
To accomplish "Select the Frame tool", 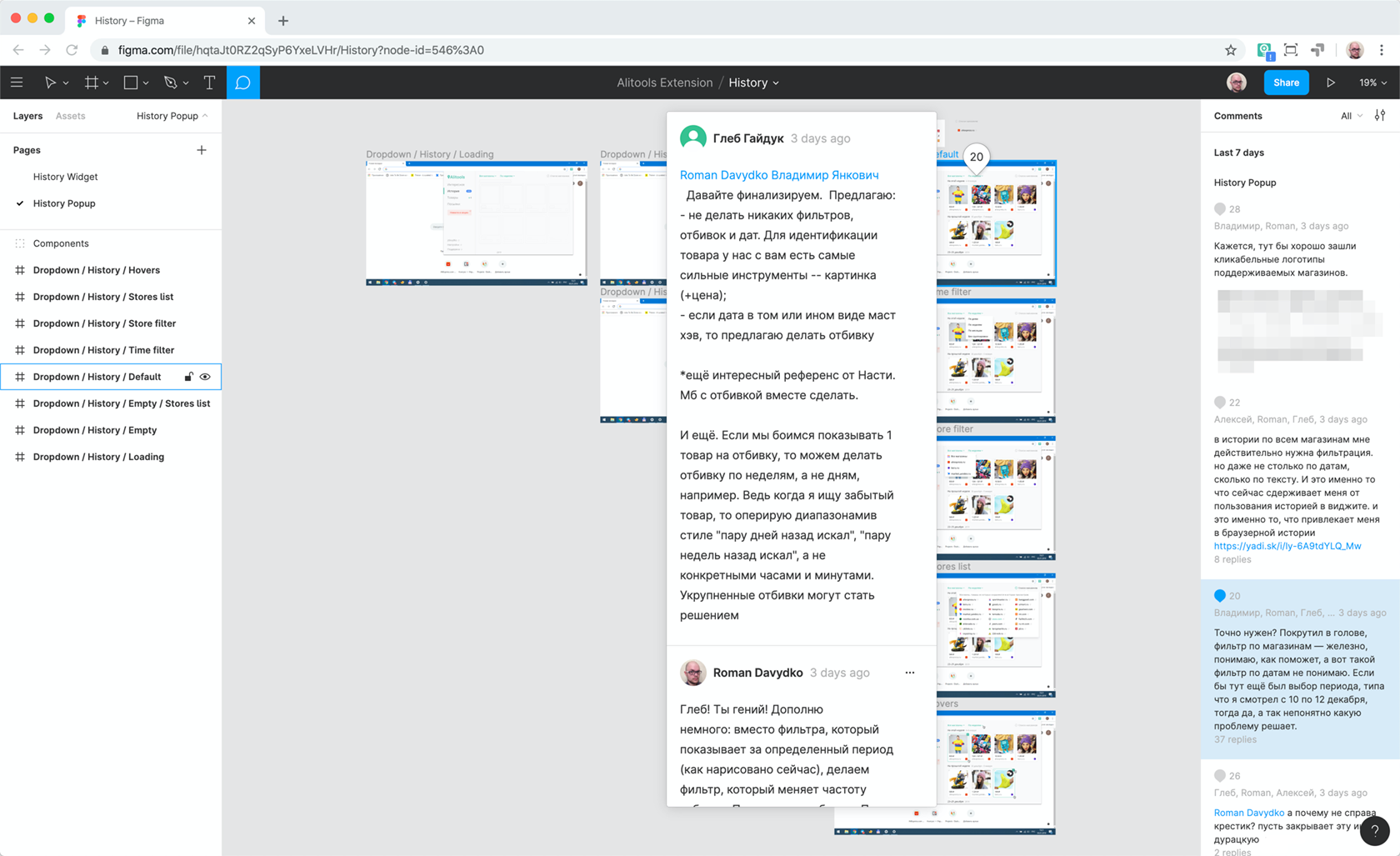I will tap(91, 82).
